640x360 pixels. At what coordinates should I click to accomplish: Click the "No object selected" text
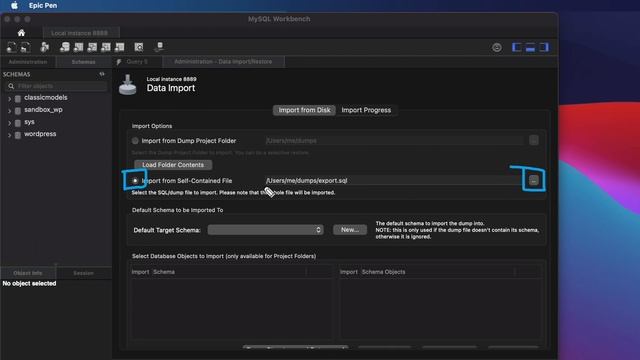pyautogui.click(x=29, y=283)
